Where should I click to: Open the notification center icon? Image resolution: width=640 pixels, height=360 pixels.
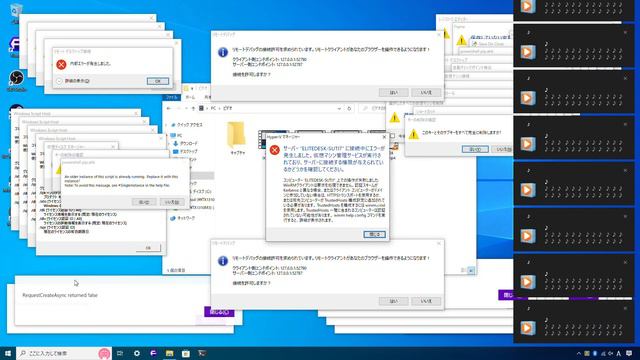tap(629, 353)
